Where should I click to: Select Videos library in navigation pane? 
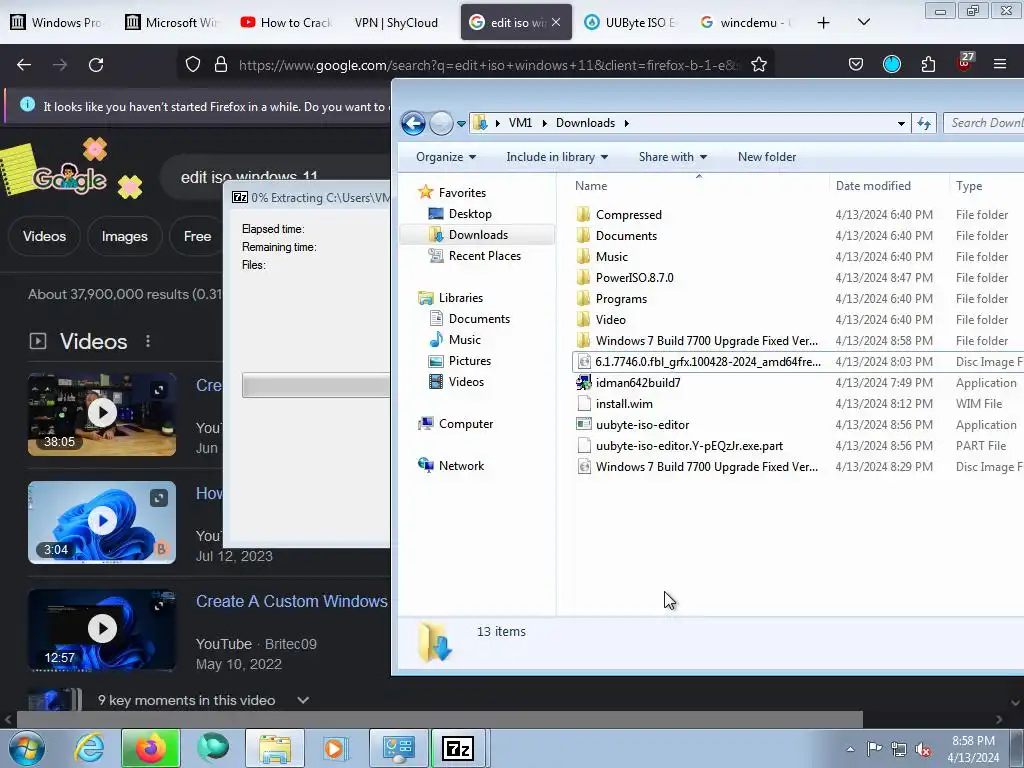pos(466,381)
